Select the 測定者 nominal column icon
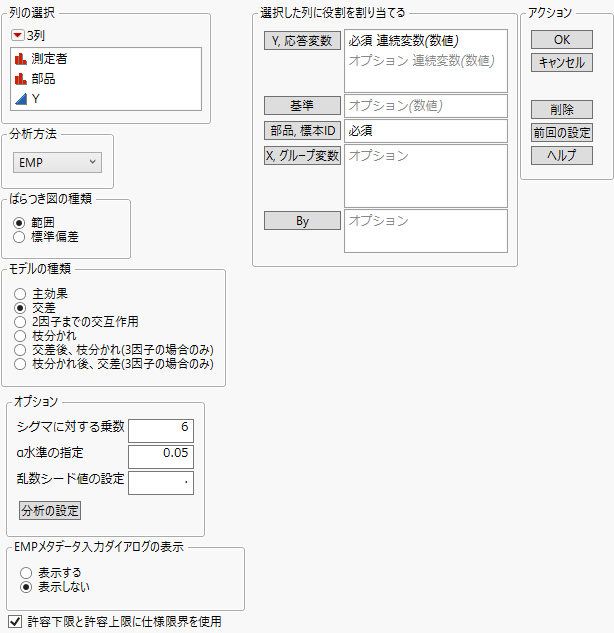Viewport: 614px width, 633px height. pos(21,59)
